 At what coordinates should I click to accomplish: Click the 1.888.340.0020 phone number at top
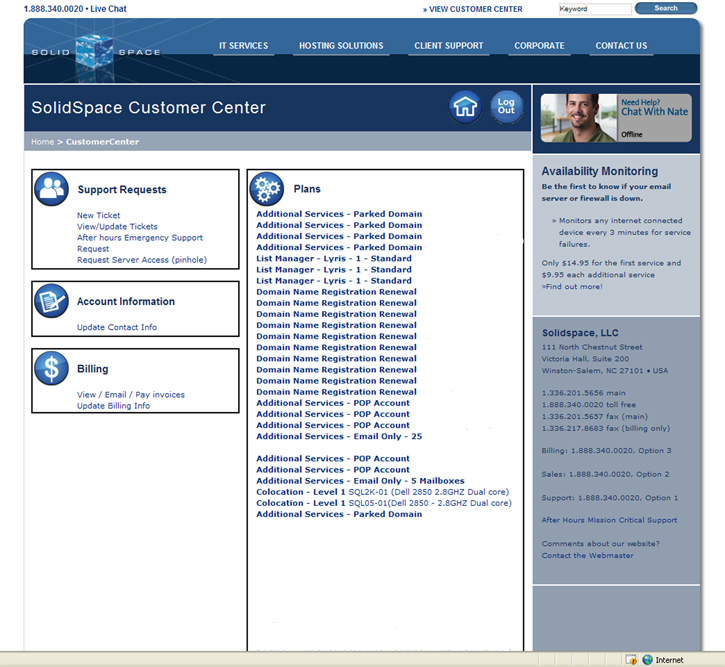pyautogui.click(x=54, y=9)
